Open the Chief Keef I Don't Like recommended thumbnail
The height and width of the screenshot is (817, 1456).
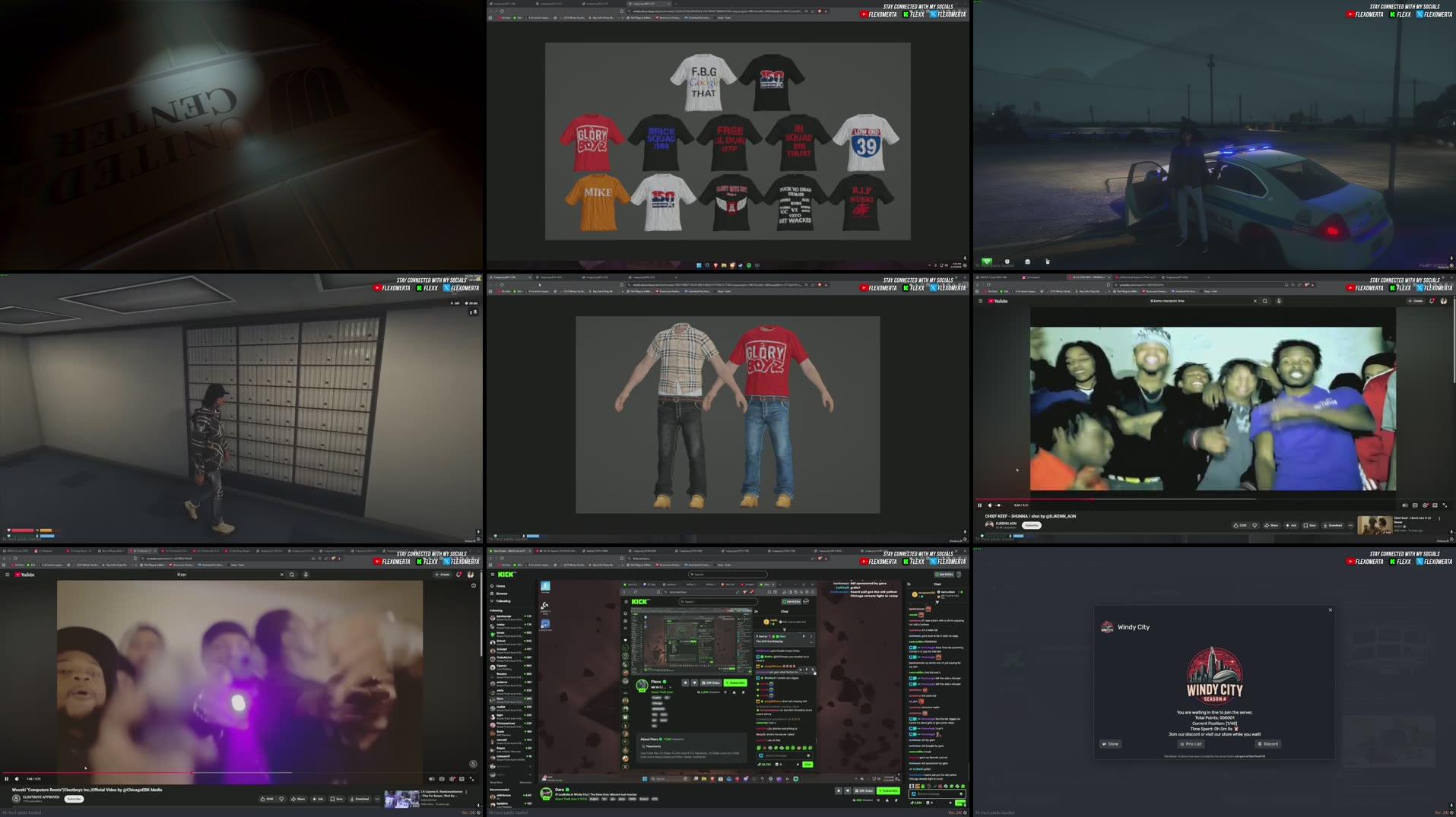coord(1375,524)
